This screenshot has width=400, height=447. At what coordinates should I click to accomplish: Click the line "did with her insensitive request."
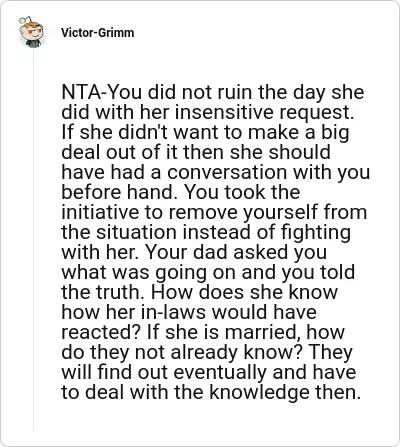208,113
